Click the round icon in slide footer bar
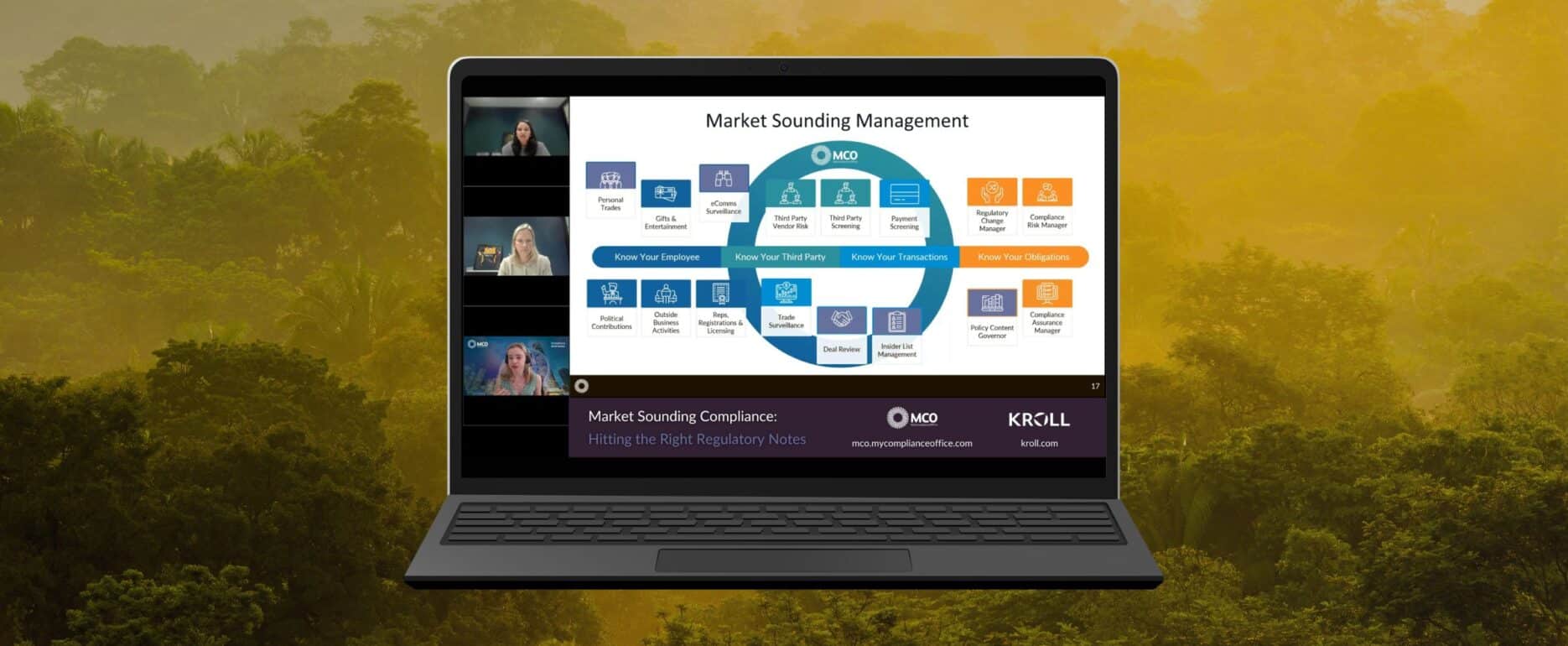 tap(582, 386)
